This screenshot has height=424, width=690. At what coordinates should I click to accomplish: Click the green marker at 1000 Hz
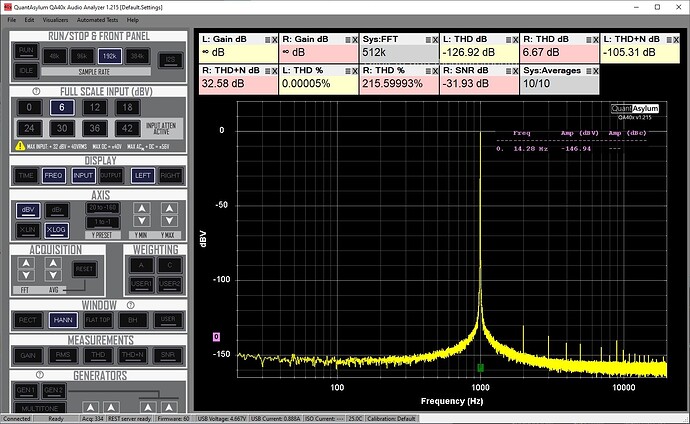pos(481,367)
